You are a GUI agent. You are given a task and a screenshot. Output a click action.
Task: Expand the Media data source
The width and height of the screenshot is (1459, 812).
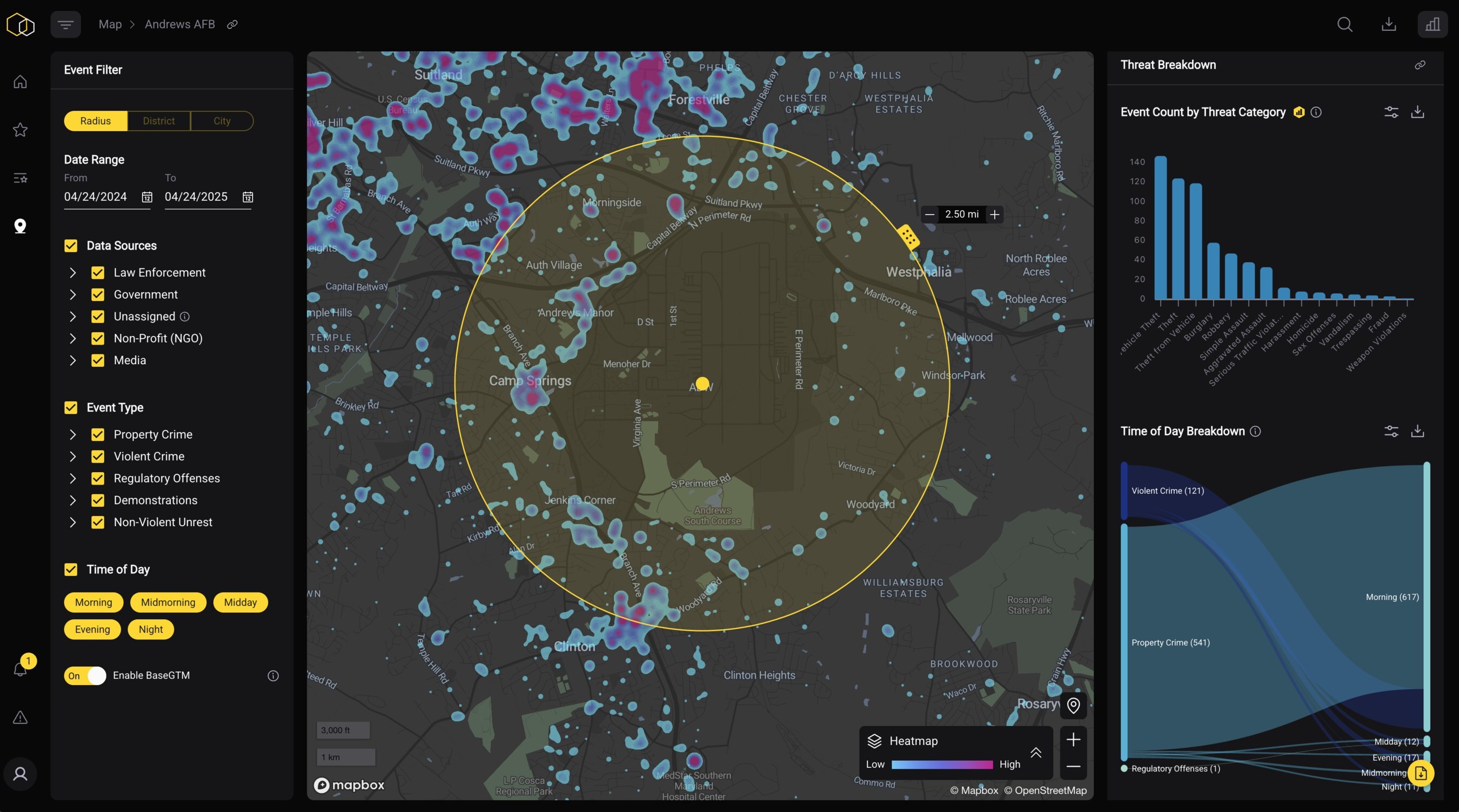point(72,360)
